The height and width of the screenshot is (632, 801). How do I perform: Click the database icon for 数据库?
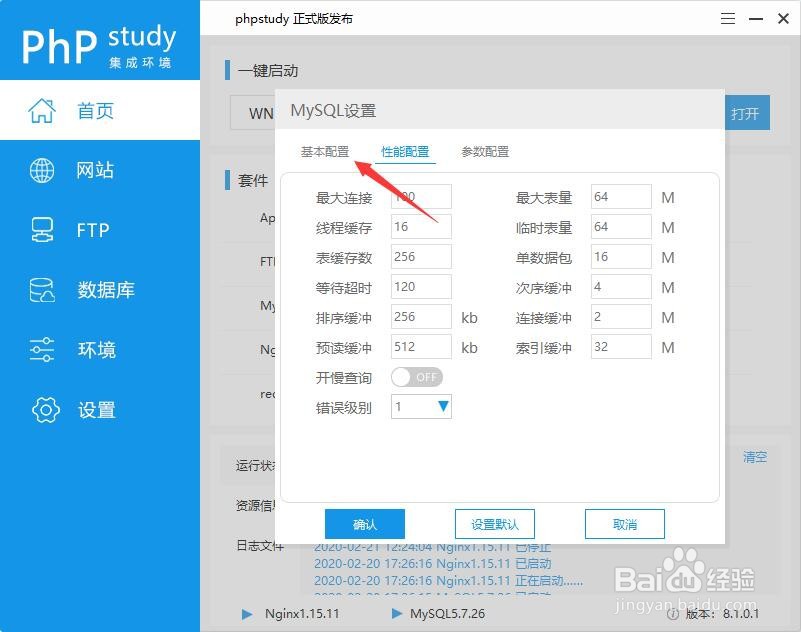coord(42,290)
